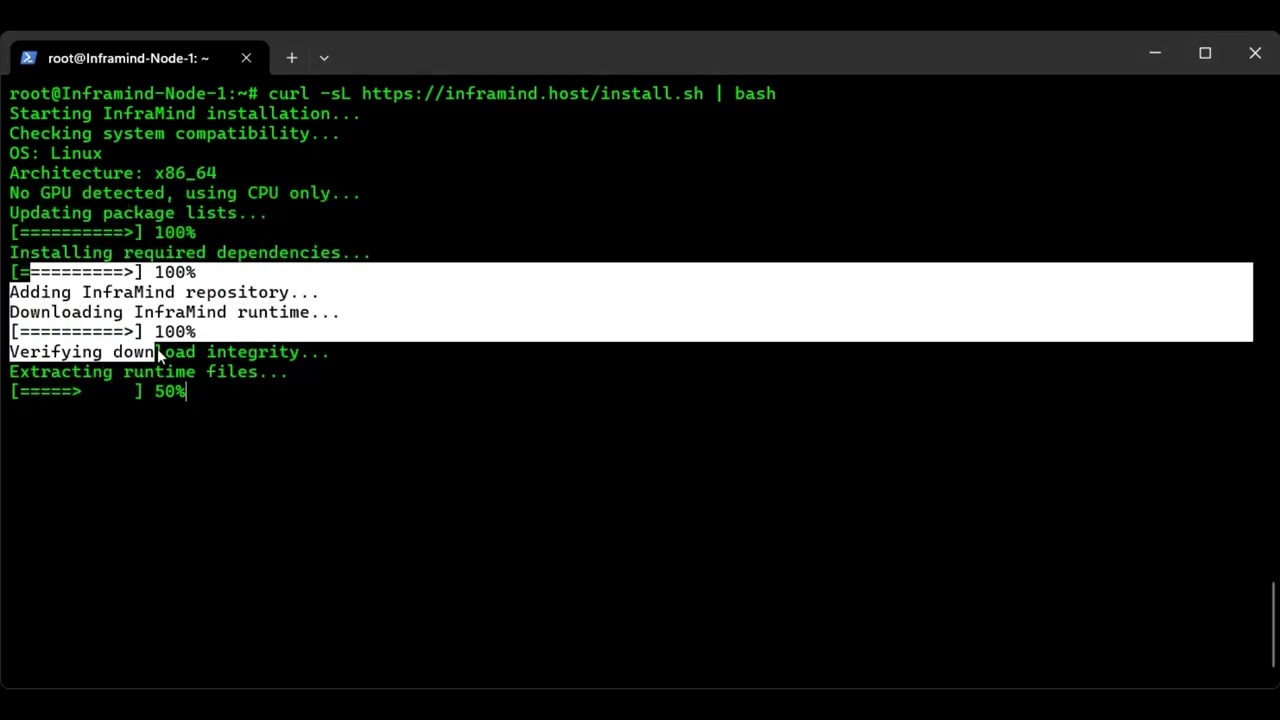1280x720 pixels.
Task: Click 'Updating package lists...' line
Action: coord(138,213)
